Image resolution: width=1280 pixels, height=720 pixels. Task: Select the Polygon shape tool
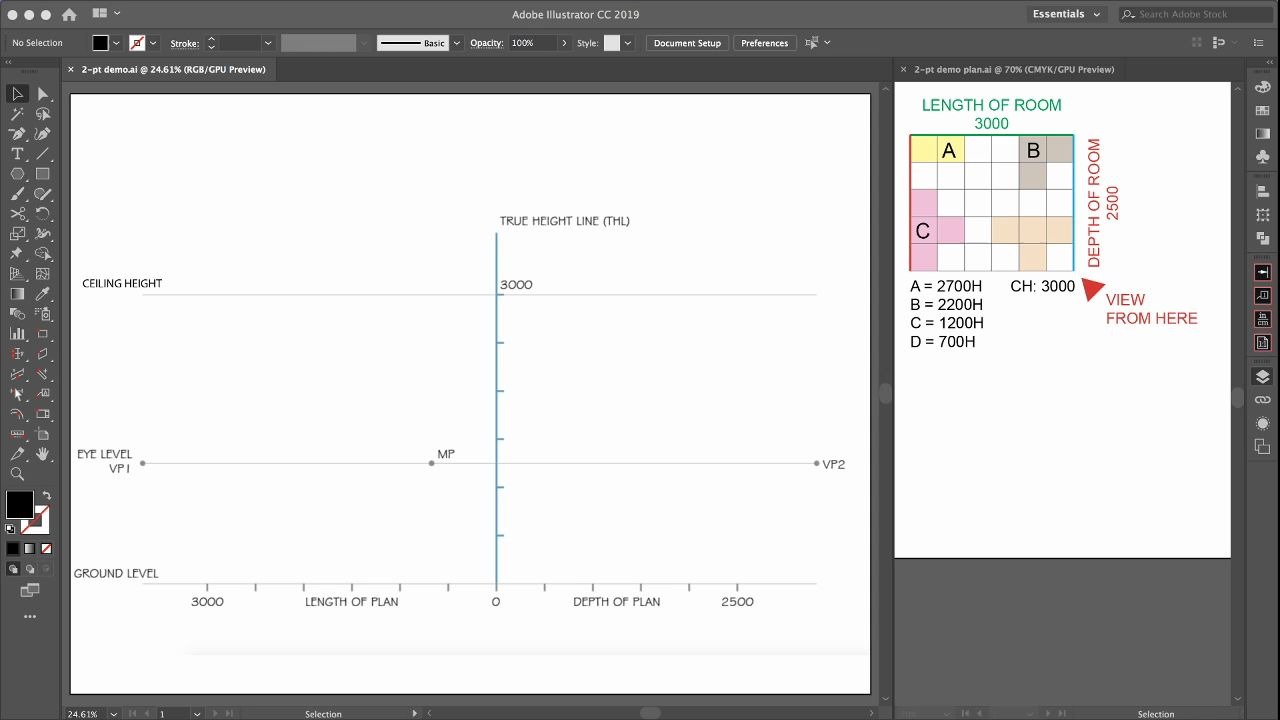tap(17, 174)
